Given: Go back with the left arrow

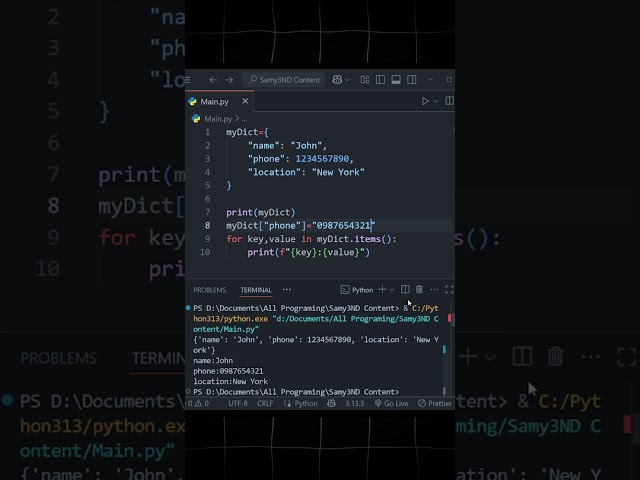Looking at the screenshot, I should (213, 80).
